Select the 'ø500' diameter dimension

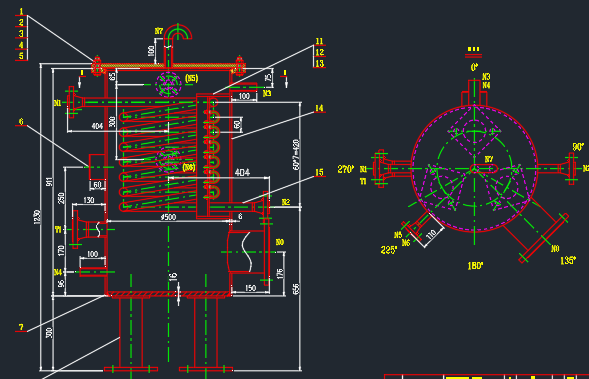[168, 217]
